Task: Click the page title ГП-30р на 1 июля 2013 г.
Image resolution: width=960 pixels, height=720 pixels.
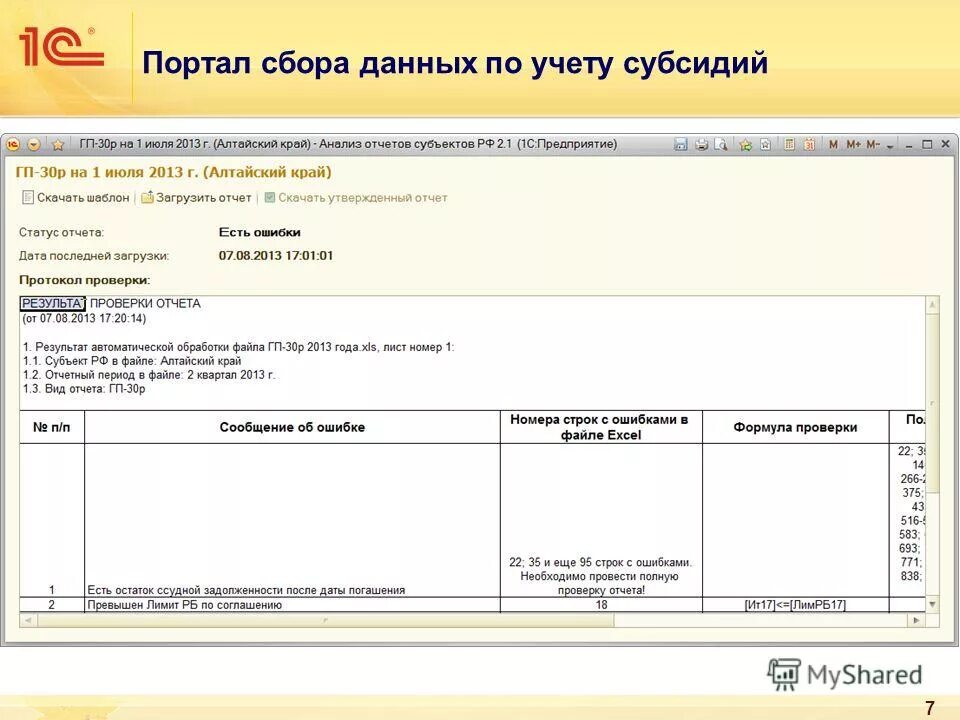Action: [173, 173]
